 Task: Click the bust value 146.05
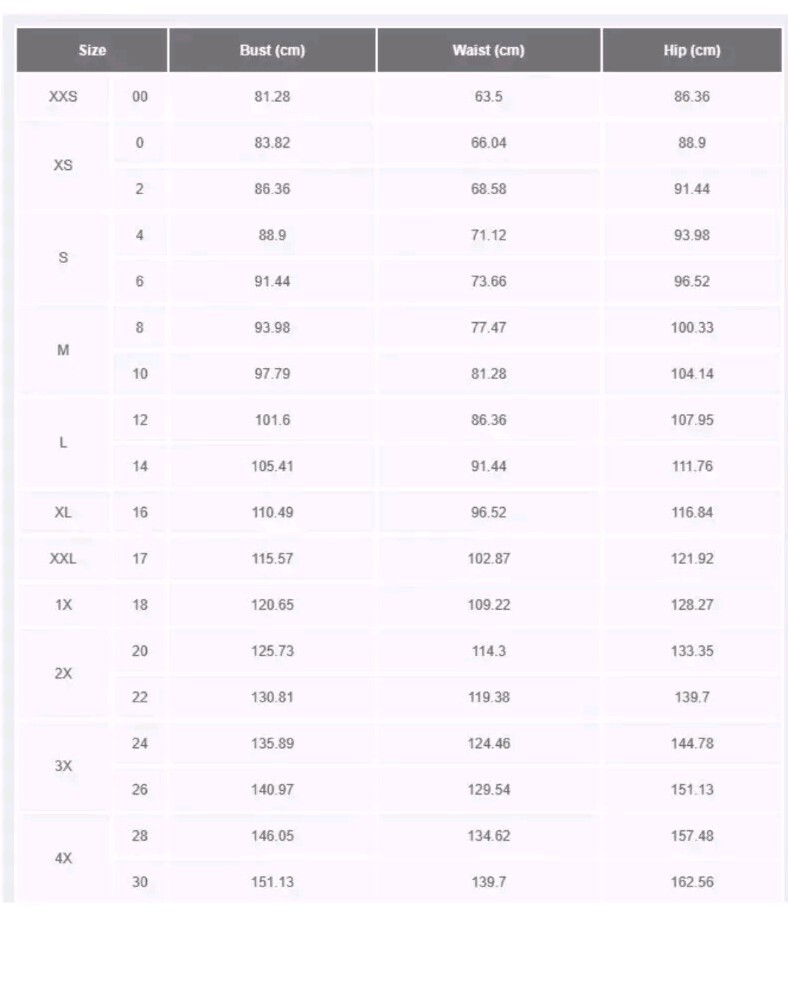(272, 836)
